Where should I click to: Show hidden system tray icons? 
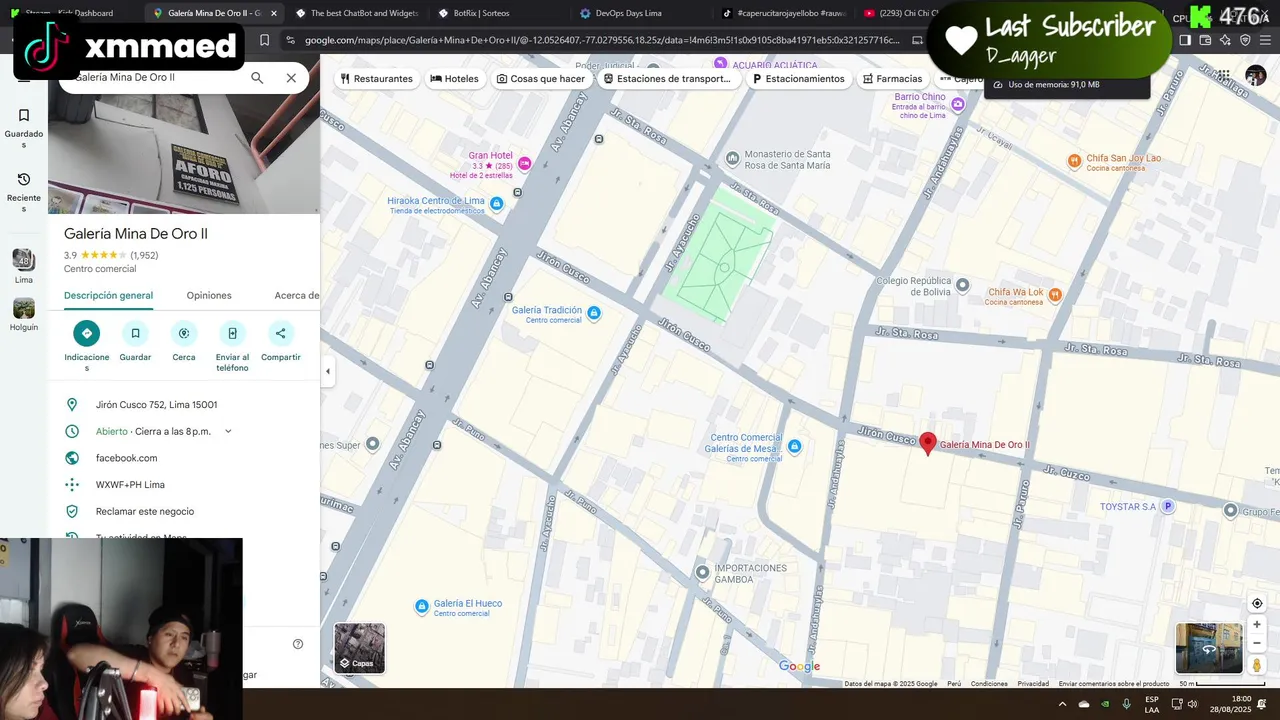(x=1062, y=704)
